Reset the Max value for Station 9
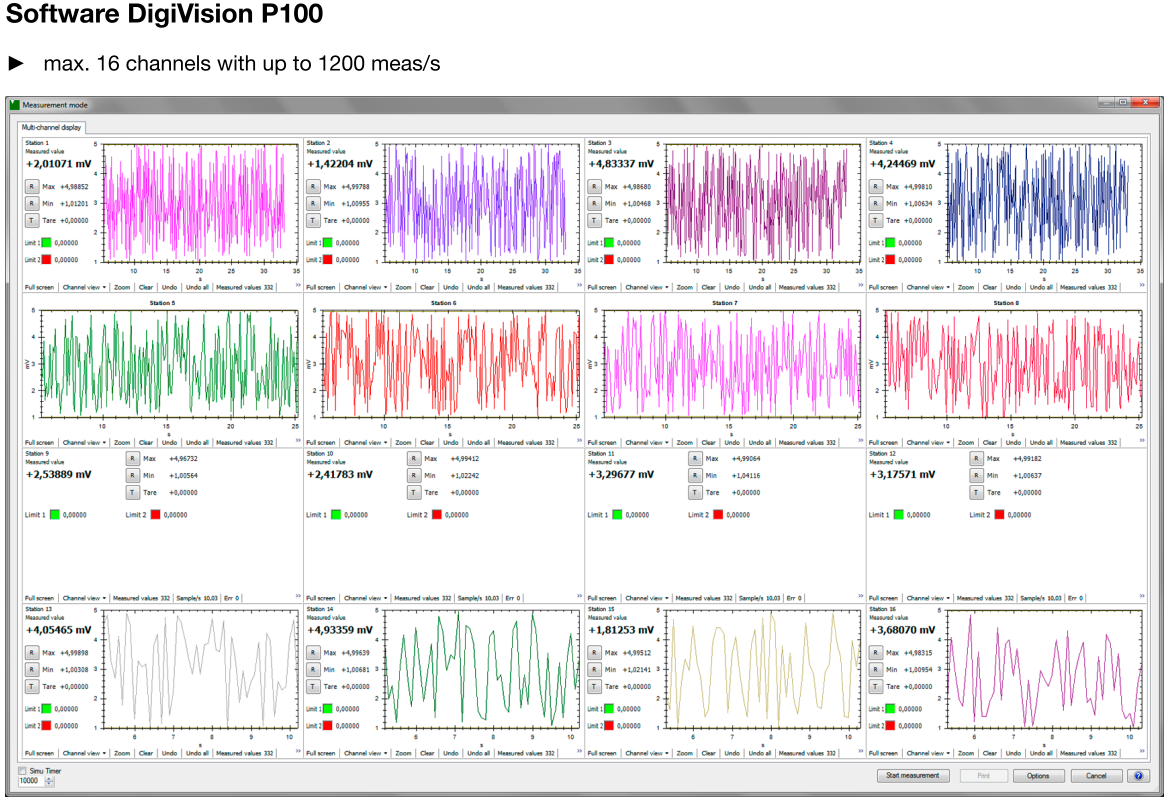Image resolution: width=1172 pixels, height=802 pixels. coord(132,459)
